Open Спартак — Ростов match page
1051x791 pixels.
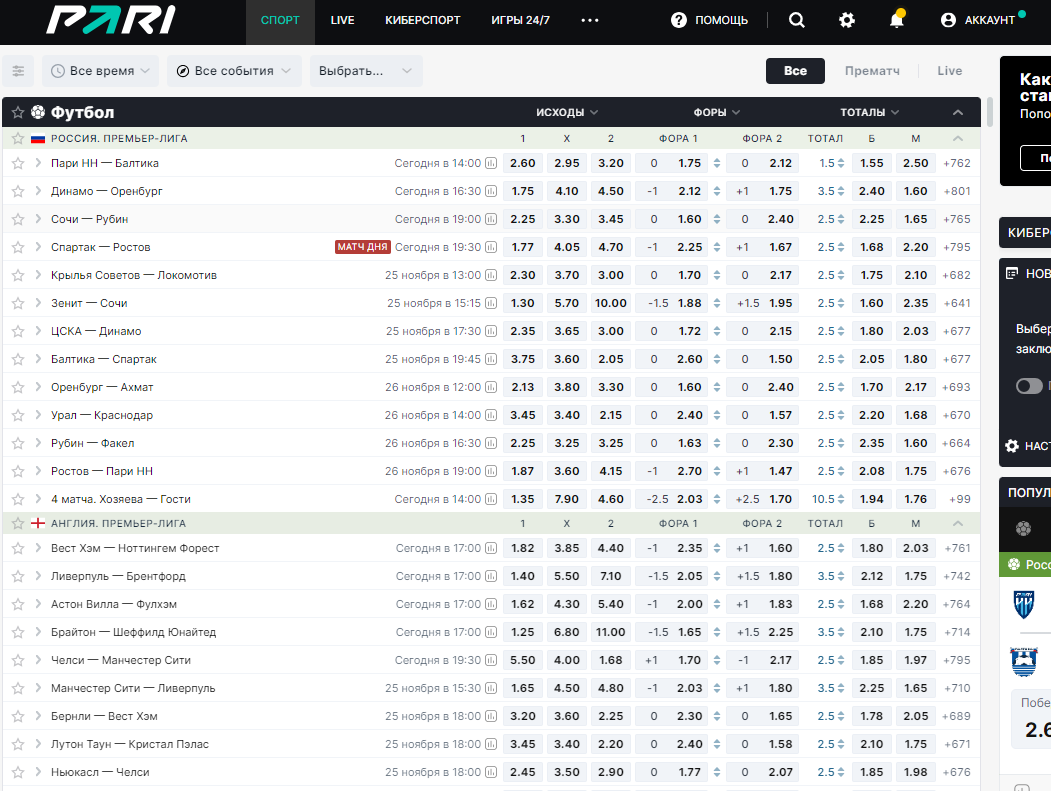coord(101,247)
